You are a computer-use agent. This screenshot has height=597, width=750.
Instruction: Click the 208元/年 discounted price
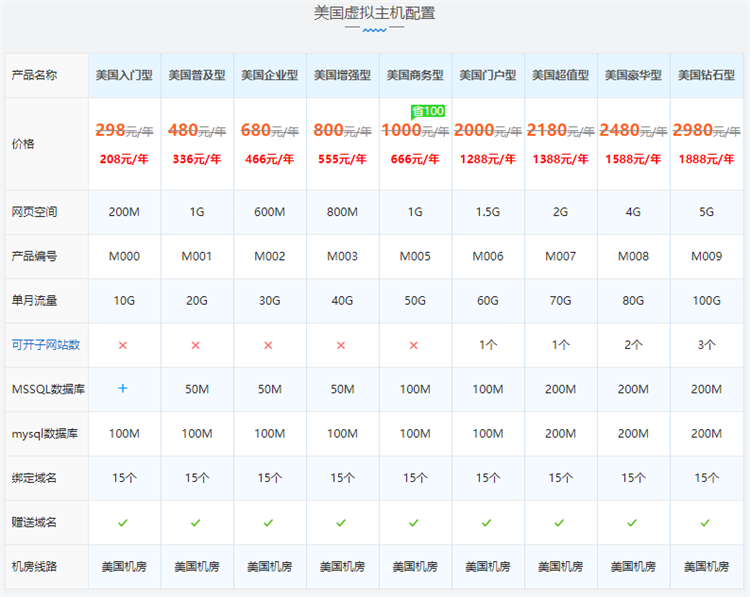[x=124, y=158]
